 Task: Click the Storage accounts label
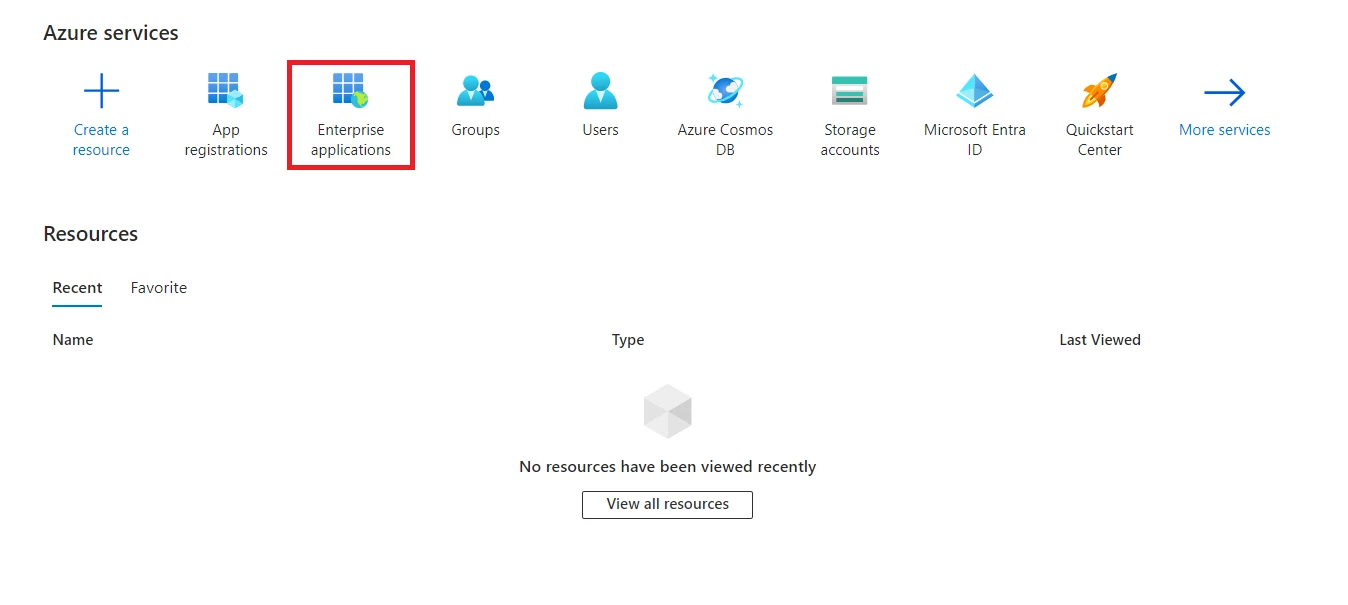850,140
